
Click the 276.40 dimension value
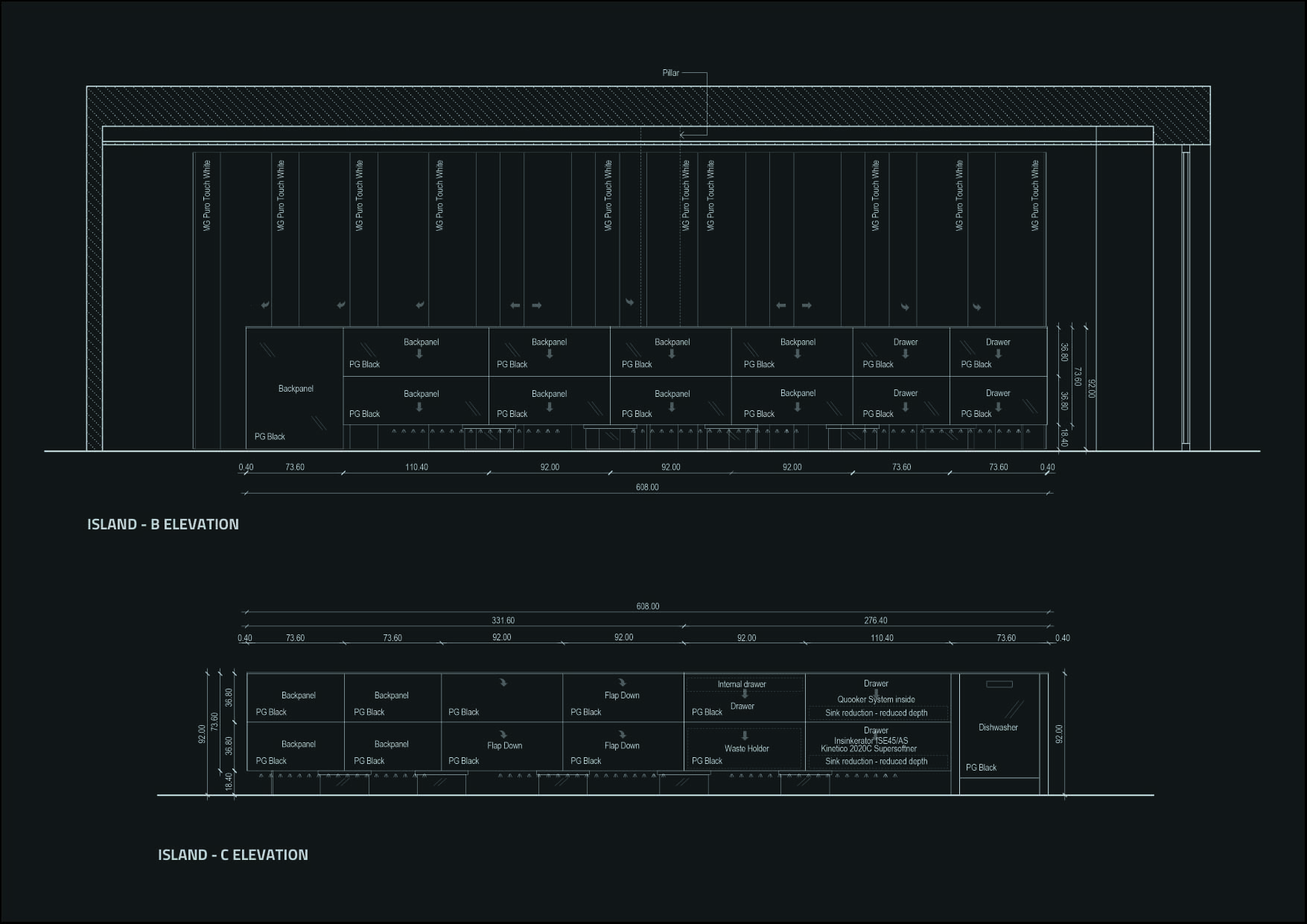tap(876, 620)
